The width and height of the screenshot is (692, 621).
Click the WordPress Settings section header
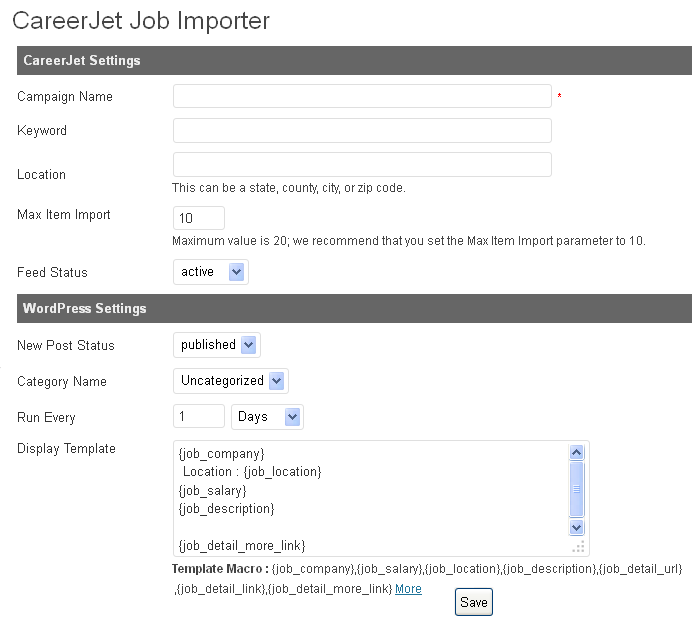[x=354, y=308]
